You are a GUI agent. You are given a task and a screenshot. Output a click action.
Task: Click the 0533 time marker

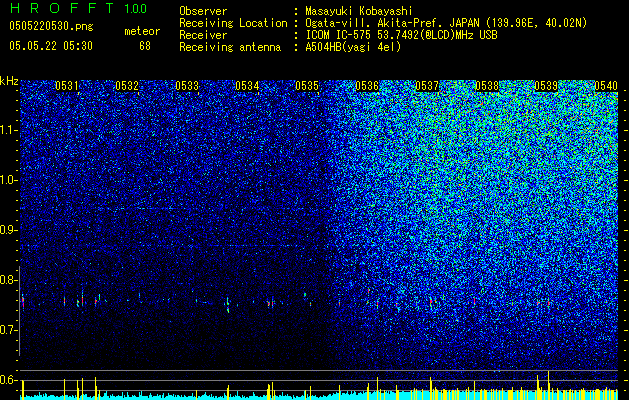187,86
